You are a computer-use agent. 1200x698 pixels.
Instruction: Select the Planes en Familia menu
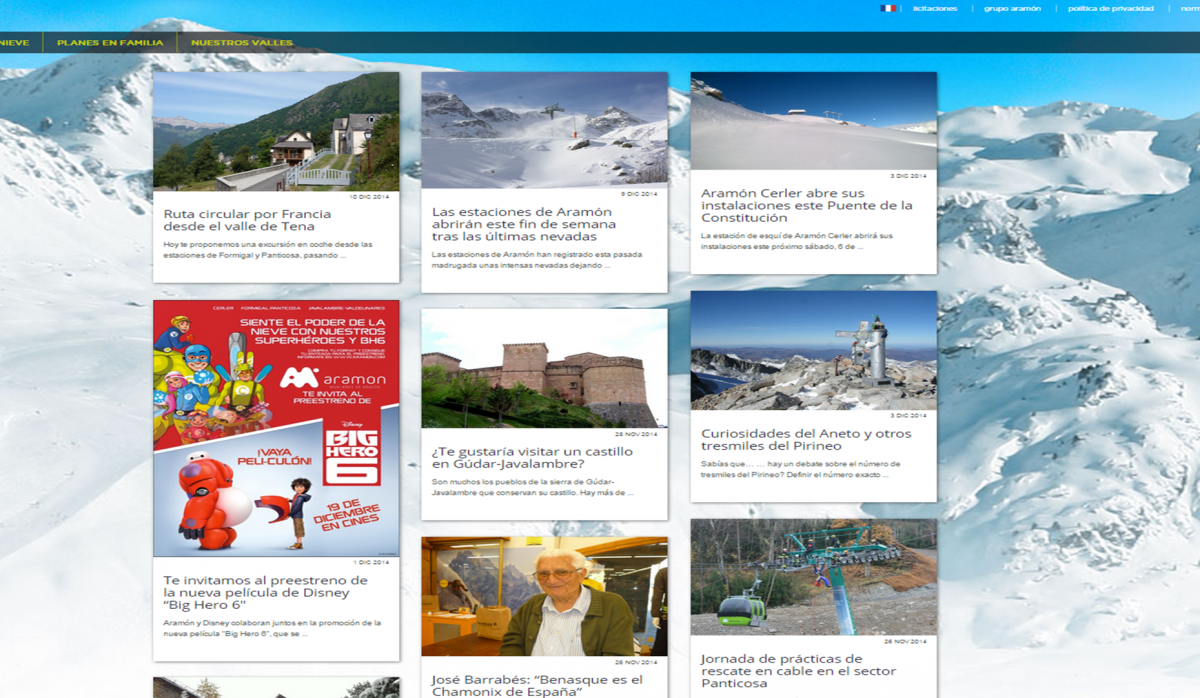point(110,43)
